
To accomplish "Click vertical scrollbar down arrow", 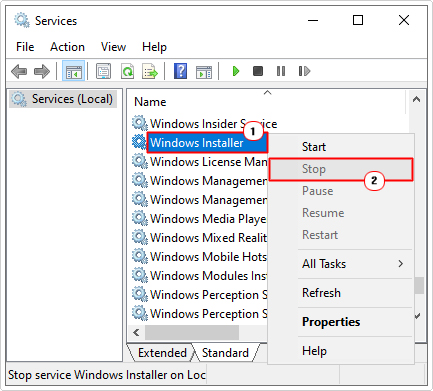I will point(417,316).
